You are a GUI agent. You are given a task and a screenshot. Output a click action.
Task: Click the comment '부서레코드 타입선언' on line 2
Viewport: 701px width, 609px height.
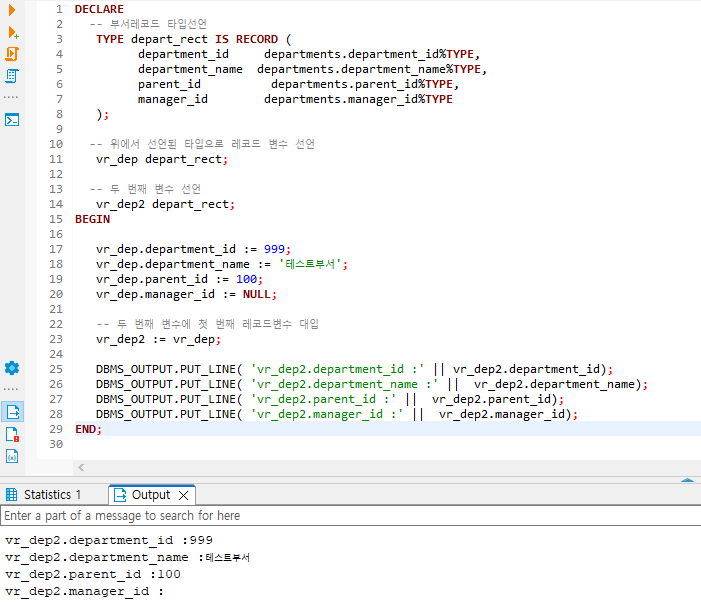pyautogui.click(x=158, y=24)
